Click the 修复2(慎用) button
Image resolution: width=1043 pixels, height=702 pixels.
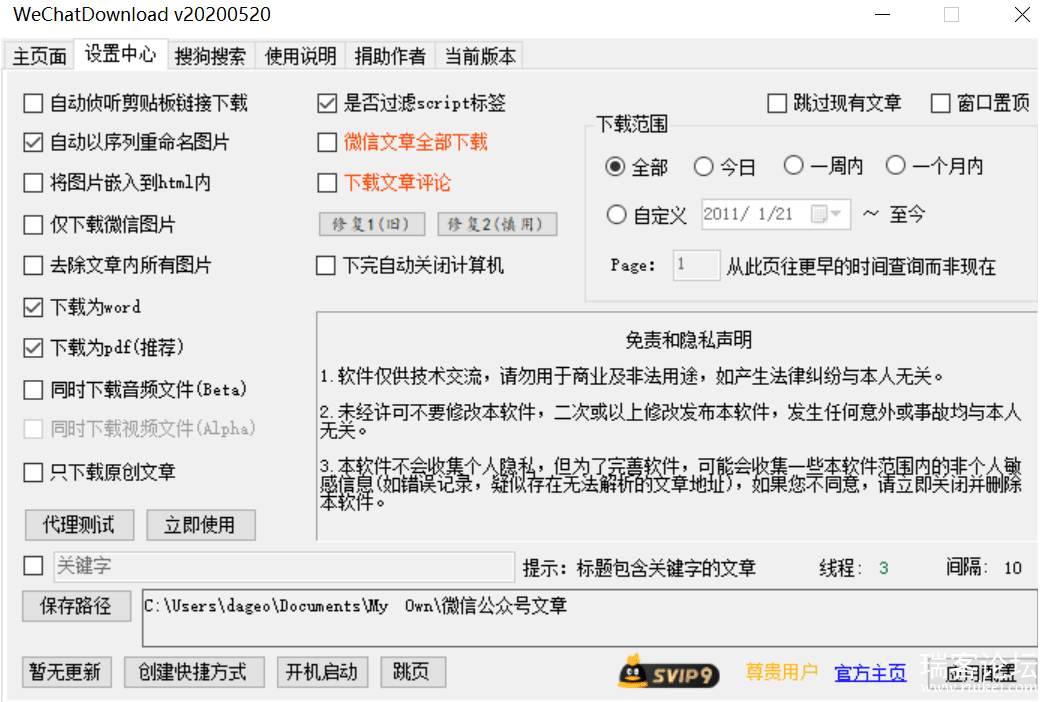(497, 224)
